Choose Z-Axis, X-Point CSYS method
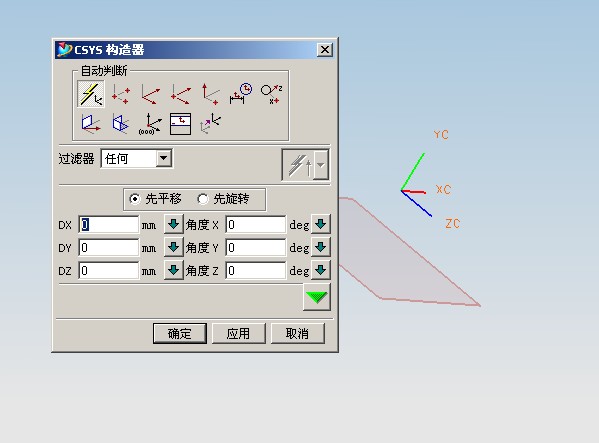Screen dimensions: 599x443 [x=210, y=94]
